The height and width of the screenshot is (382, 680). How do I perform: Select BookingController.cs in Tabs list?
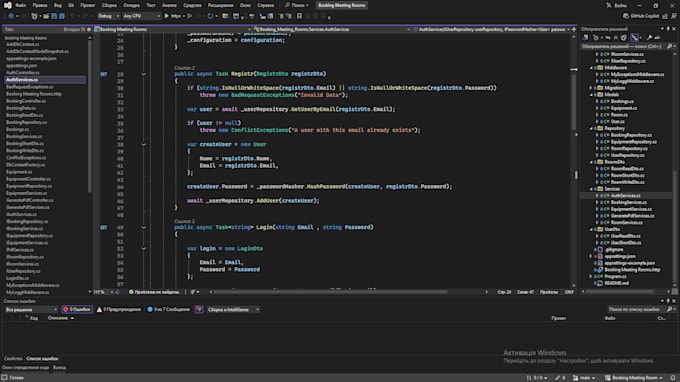click(x=26, y=101)
